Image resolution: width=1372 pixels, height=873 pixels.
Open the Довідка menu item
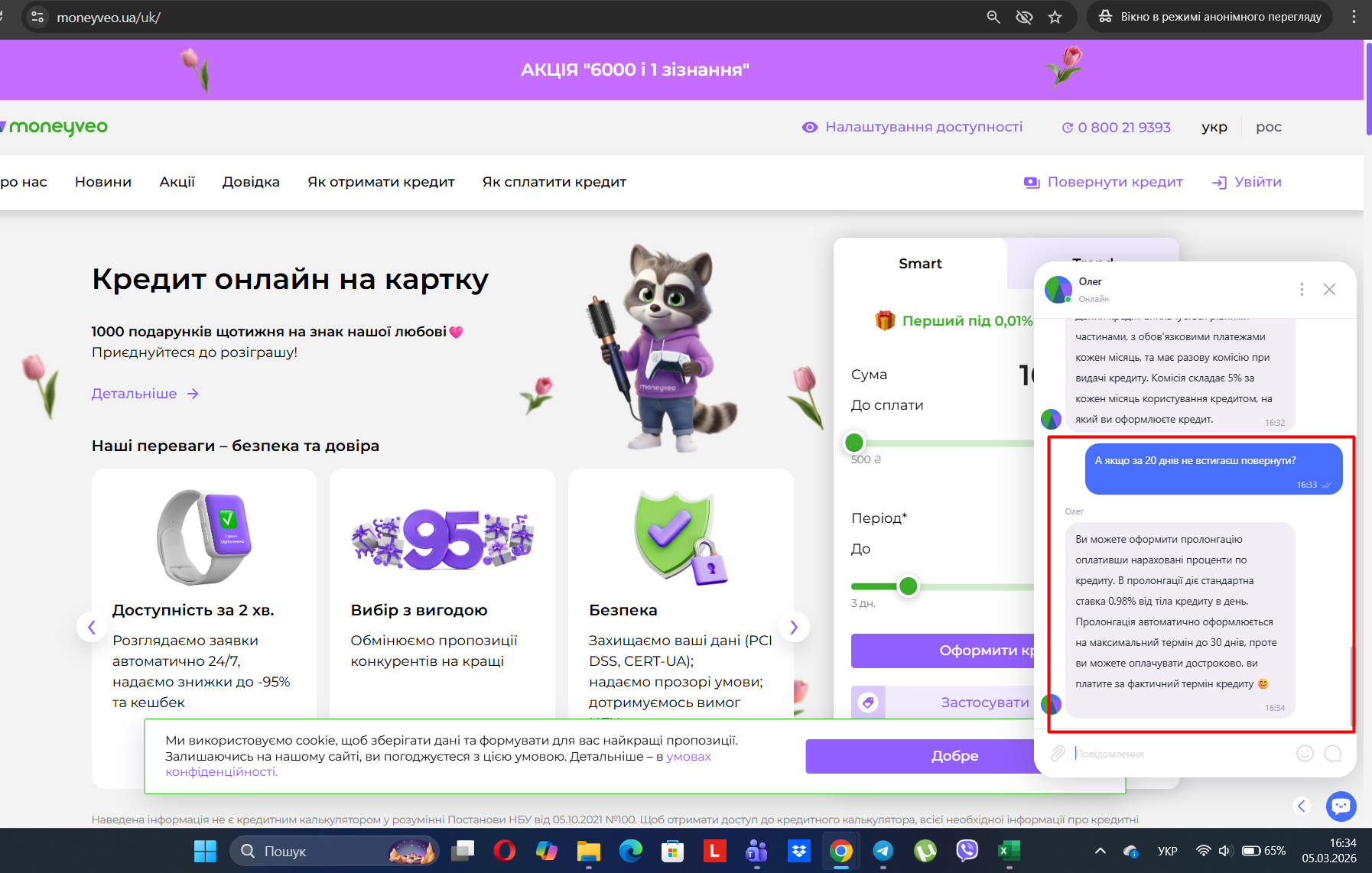click(x=251, y=182)
